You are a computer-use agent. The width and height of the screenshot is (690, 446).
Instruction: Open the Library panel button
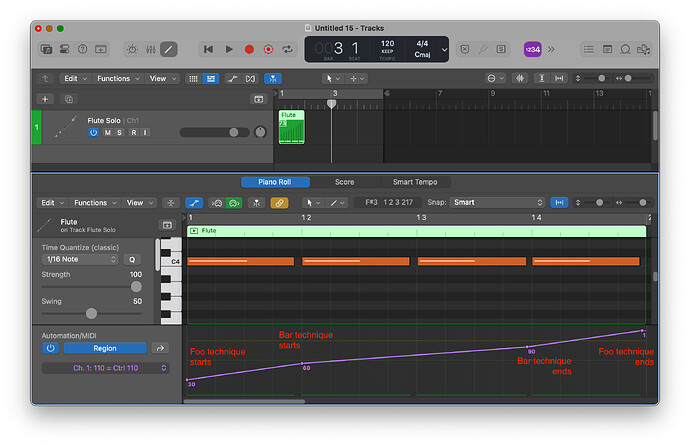point(46,49)
